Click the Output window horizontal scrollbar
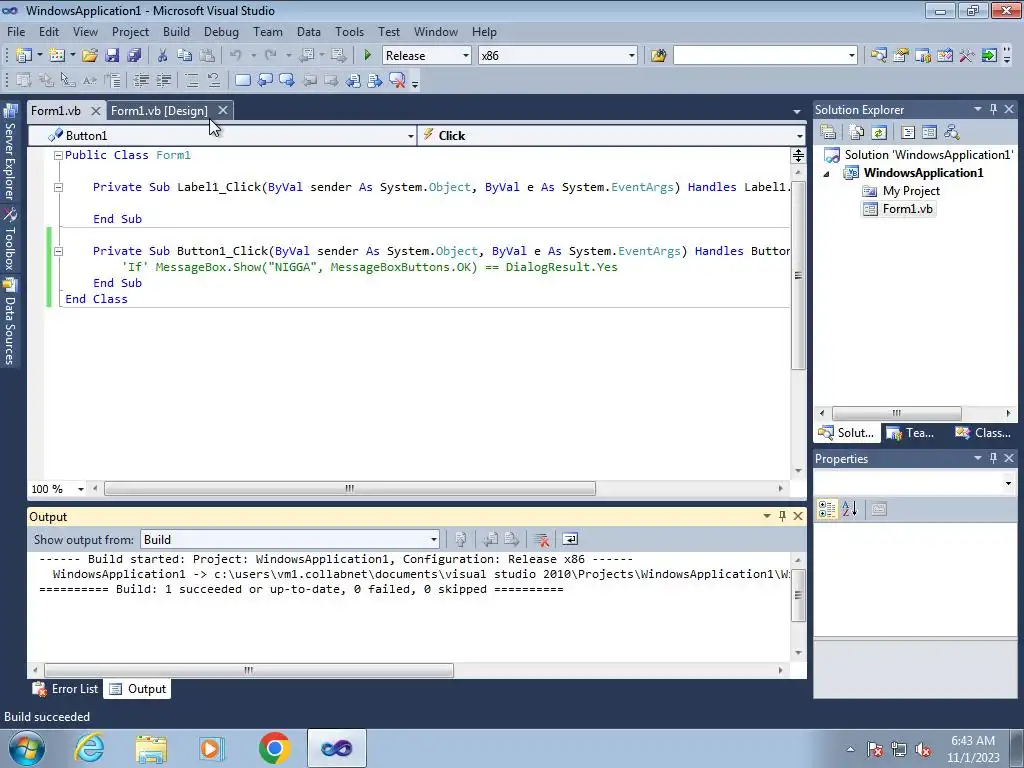 click(x=248, y=670)
